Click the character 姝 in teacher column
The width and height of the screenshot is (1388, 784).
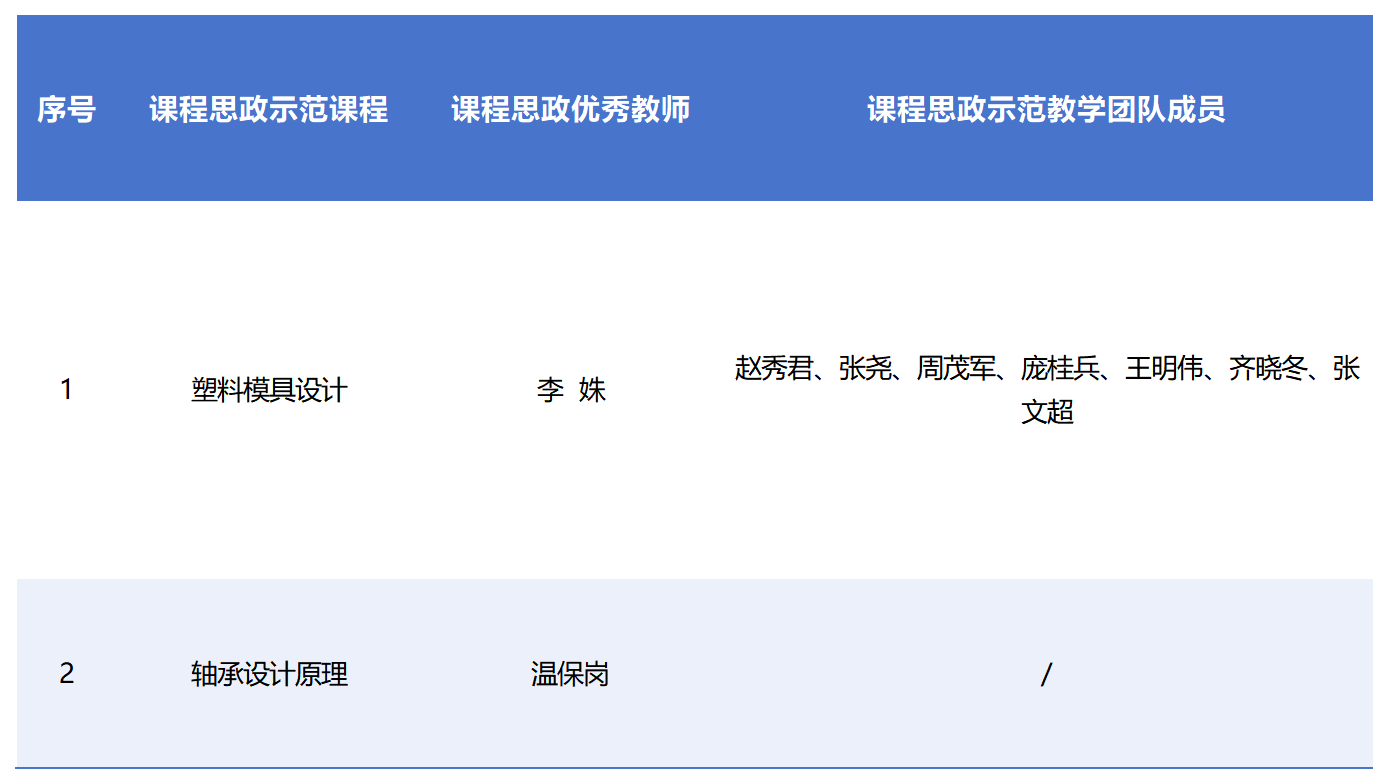[592, 389]
